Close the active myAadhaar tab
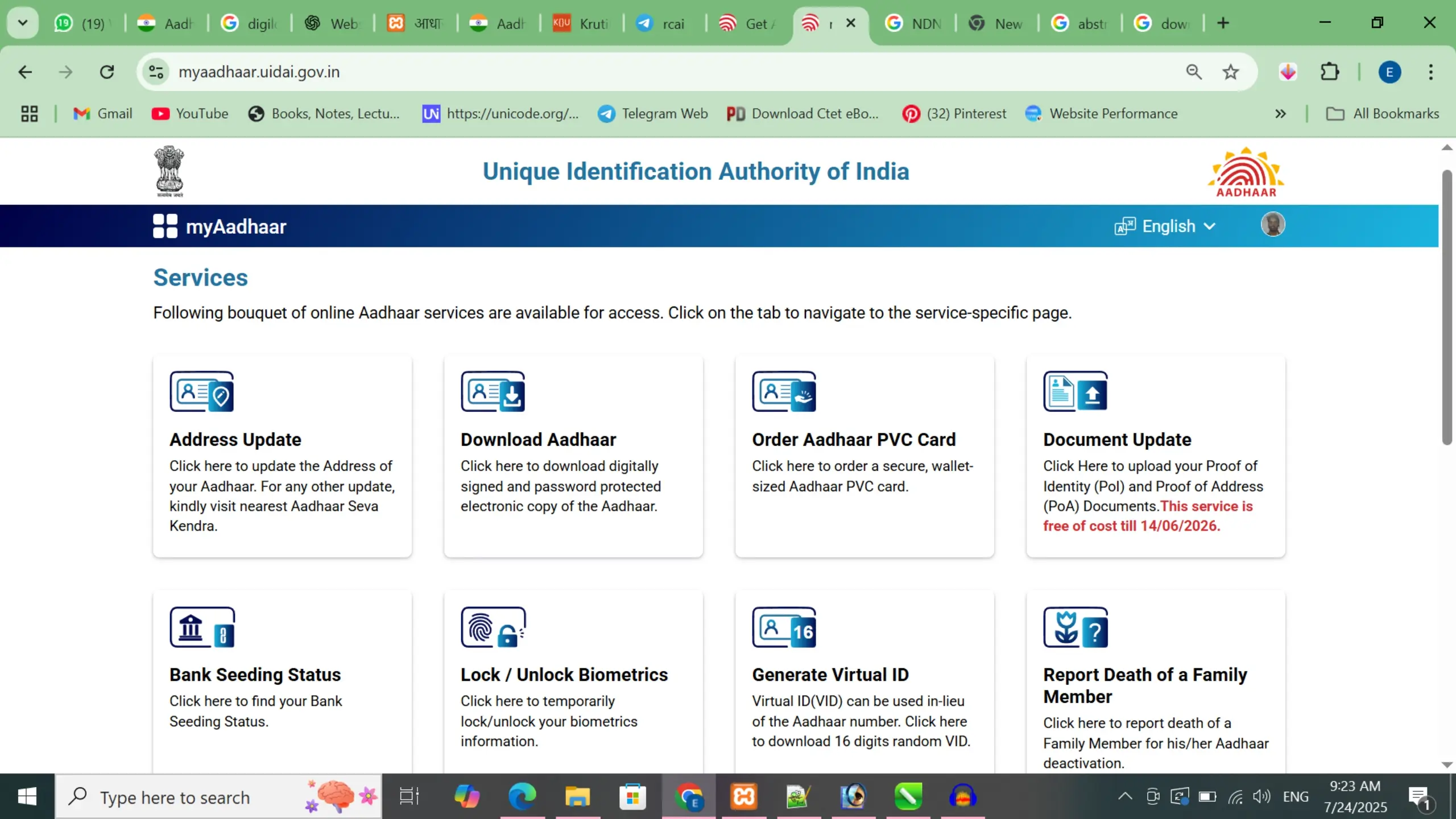This screenshot has height=819, width=1456. (x=851, y=23)
